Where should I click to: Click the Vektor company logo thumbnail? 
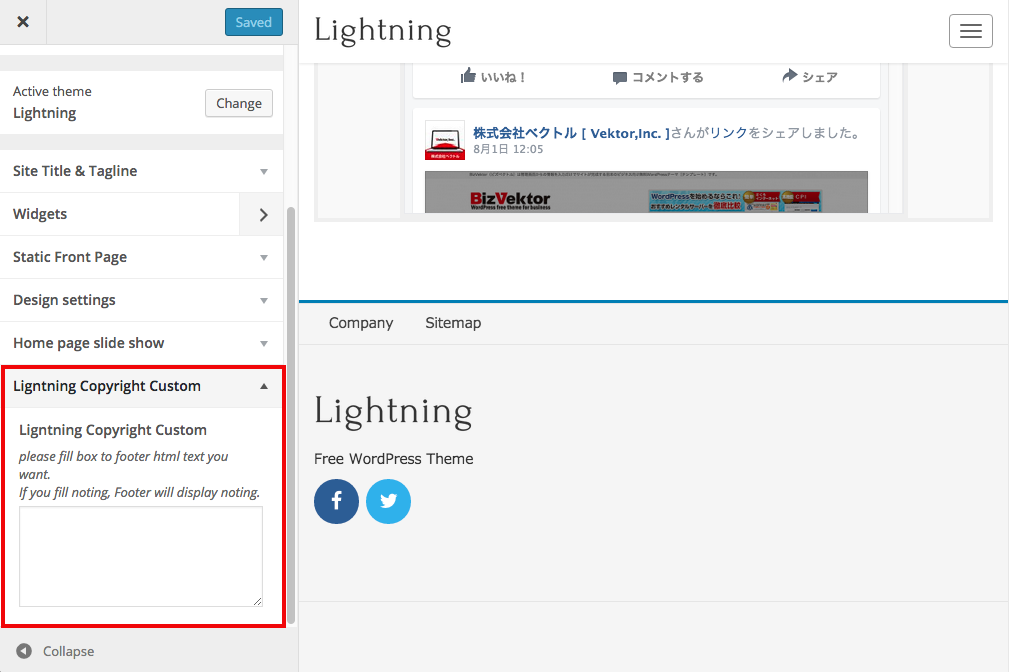445,140
